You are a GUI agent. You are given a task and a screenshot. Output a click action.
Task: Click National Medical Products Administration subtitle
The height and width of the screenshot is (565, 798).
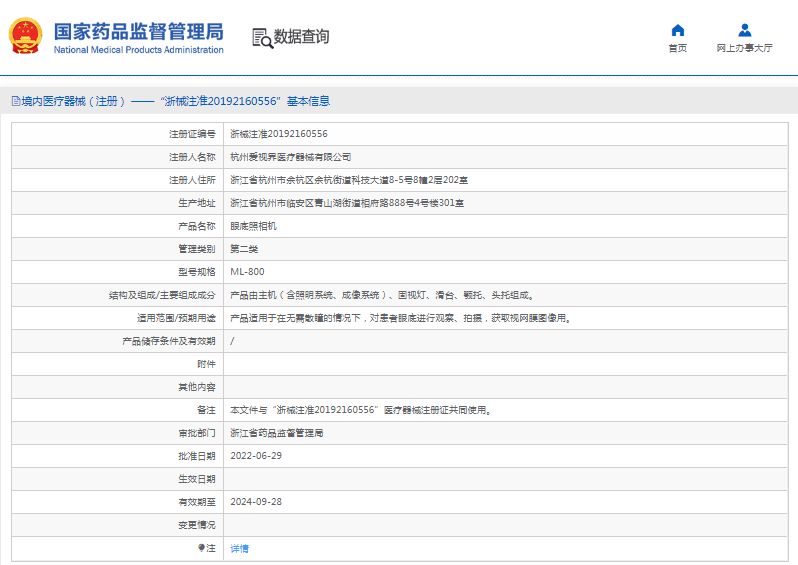(x=138, y=49)
